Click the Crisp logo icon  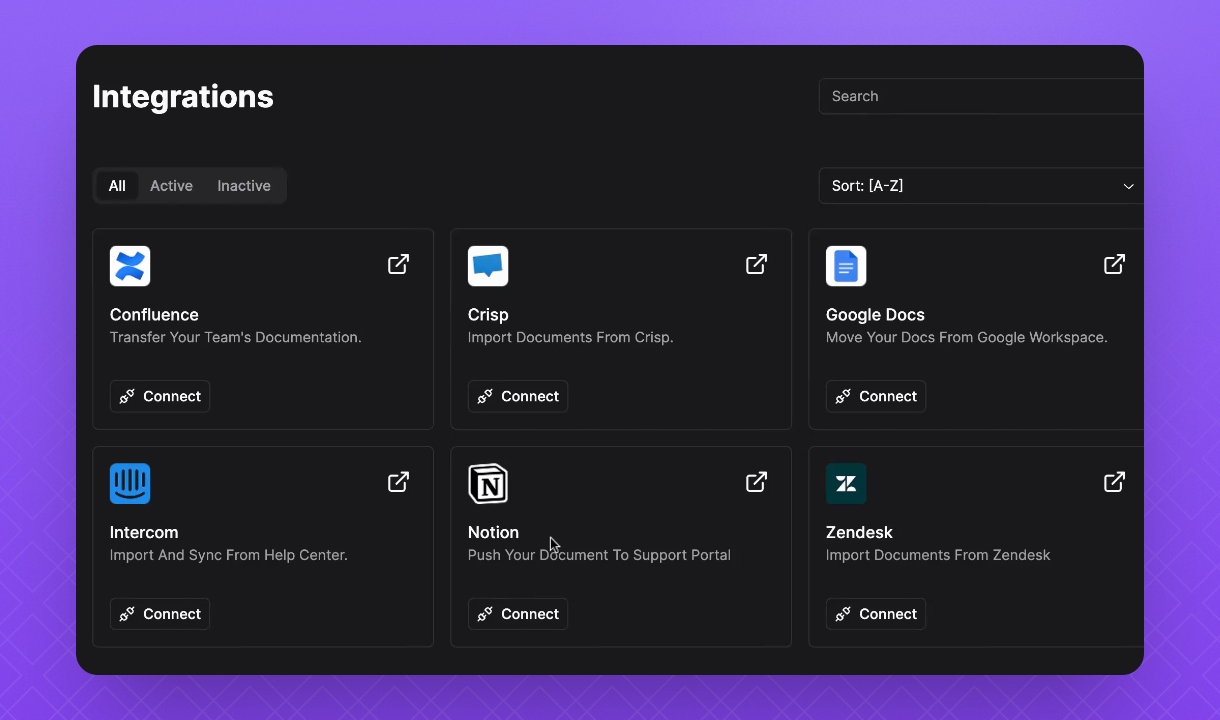point(488,266)
